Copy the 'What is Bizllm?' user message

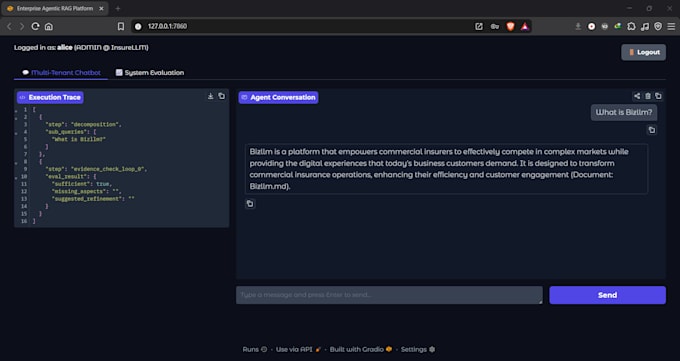click(x=651, y=130)
